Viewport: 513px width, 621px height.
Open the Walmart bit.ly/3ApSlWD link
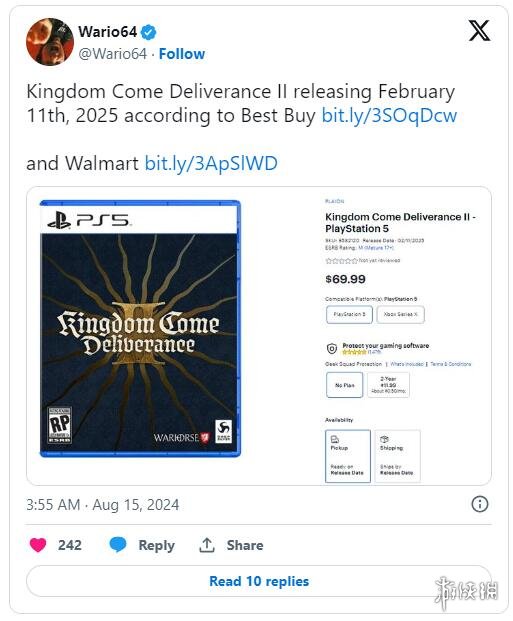[211, 163]
